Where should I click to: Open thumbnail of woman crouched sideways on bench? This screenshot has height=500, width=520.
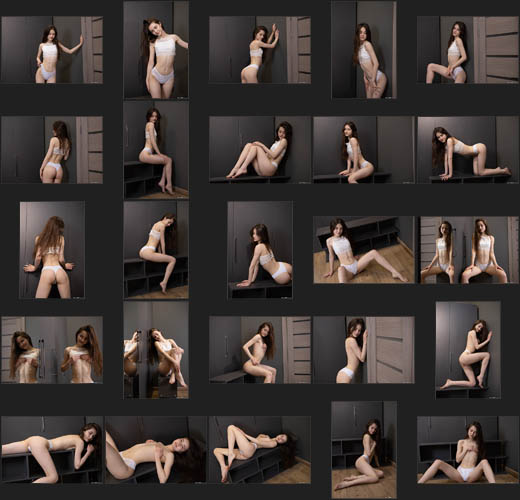[x=364, y=150]
